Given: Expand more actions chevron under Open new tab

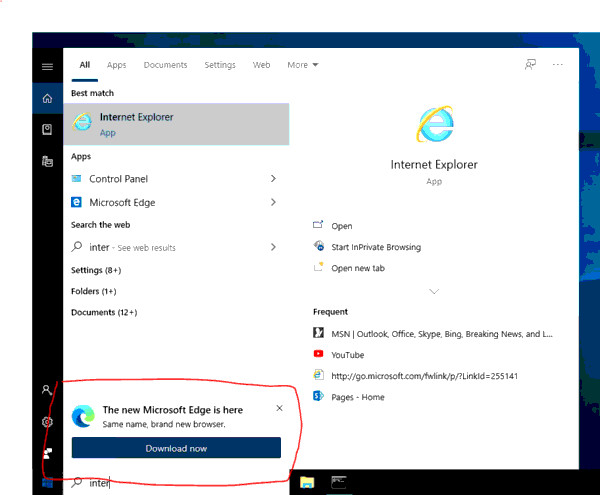Looking at the screenshot, I should 434,292.
